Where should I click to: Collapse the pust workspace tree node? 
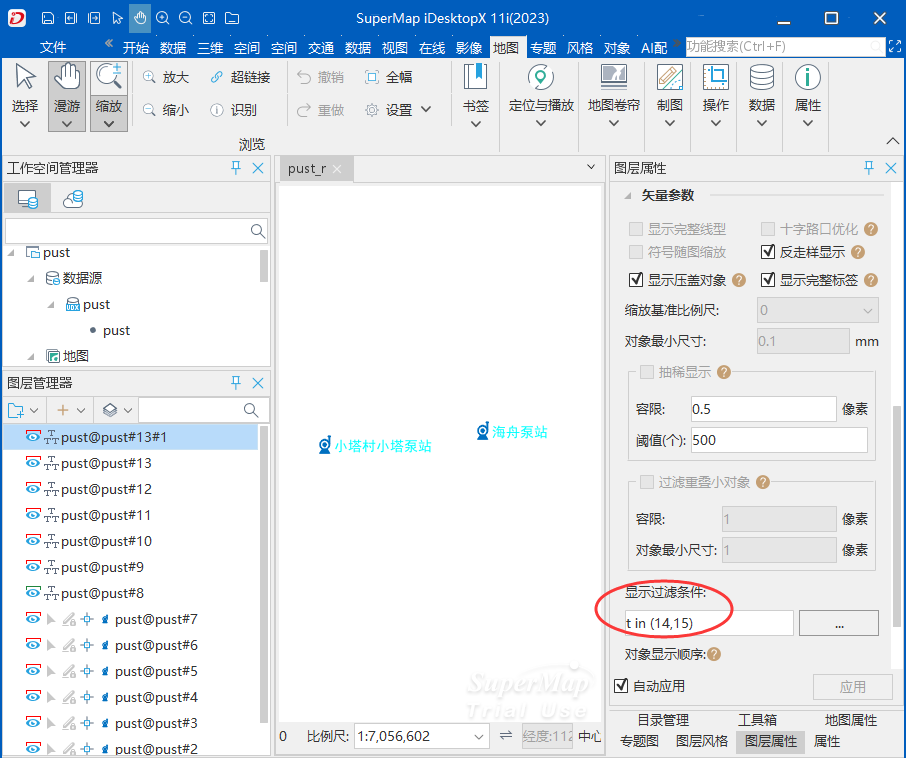pyautogui.click(x=11, y=252)
